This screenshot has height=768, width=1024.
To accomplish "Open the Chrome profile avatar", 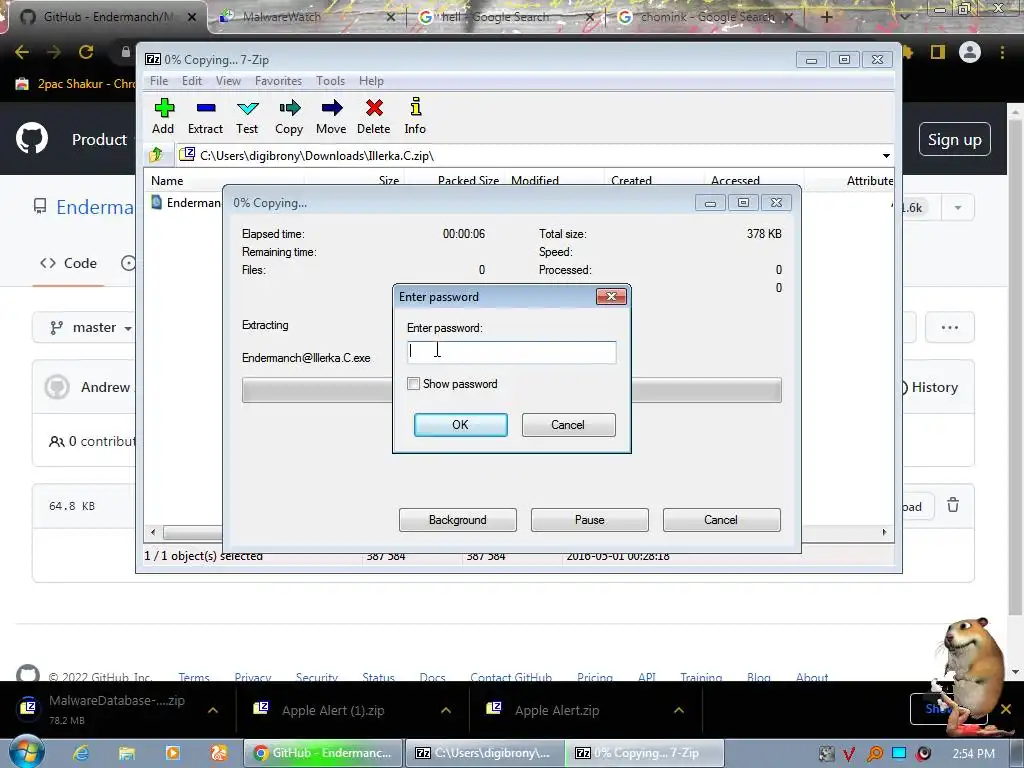I will (x=970, y=52).
